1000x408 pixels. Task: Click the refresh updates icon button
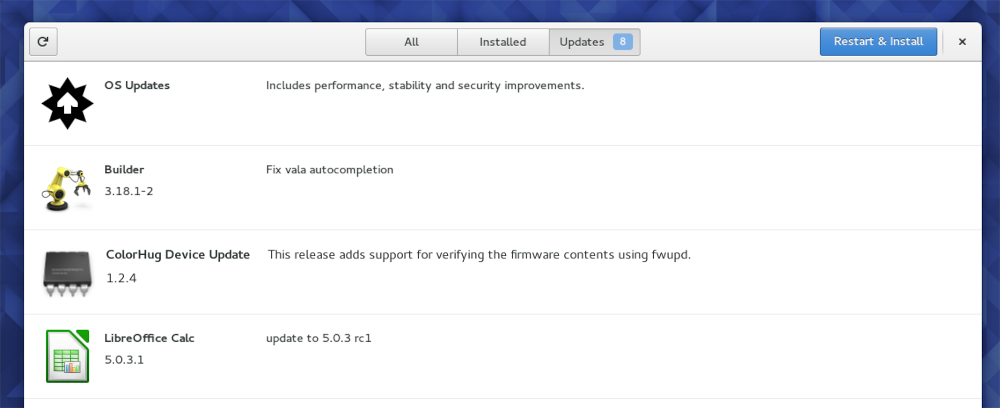pos(43,42)
